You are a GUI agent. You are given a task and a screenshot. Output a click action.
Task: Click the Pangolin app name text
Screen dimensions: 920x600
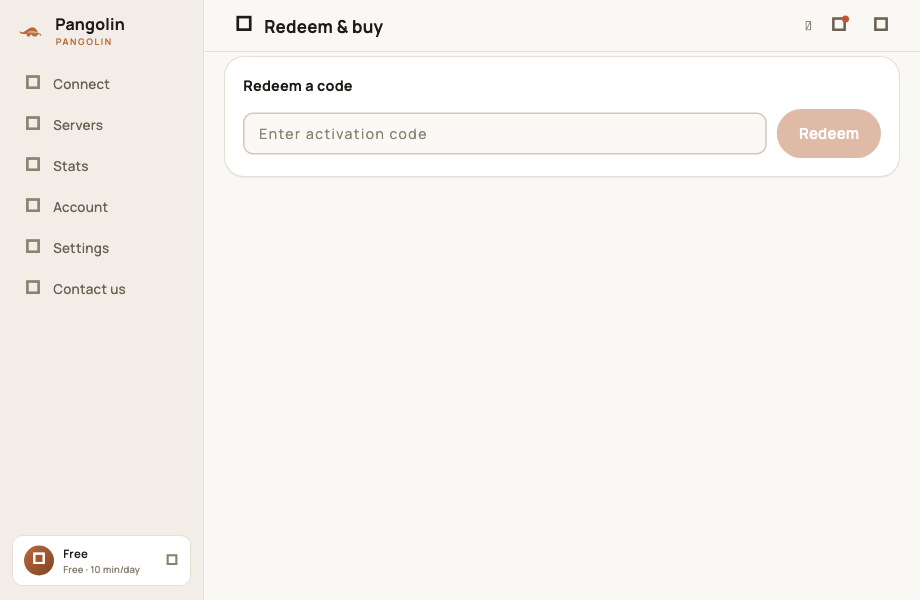[90, 25]
